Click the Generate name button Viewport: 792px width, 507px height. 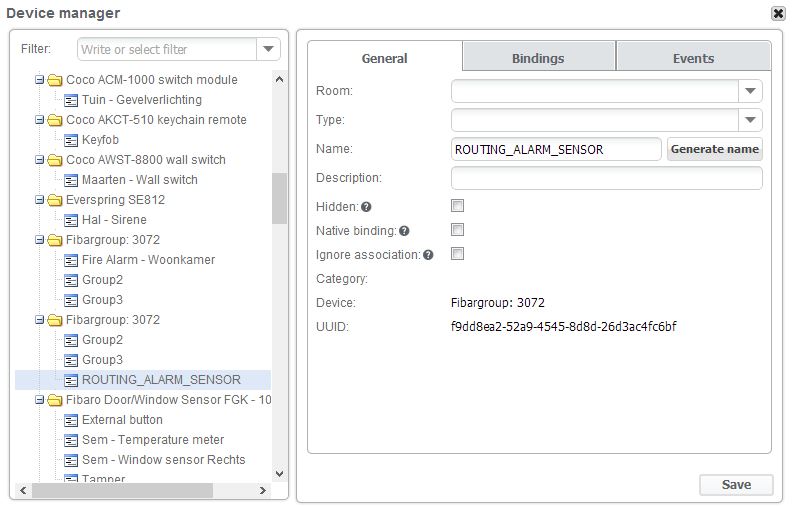[x=714, y=149]
